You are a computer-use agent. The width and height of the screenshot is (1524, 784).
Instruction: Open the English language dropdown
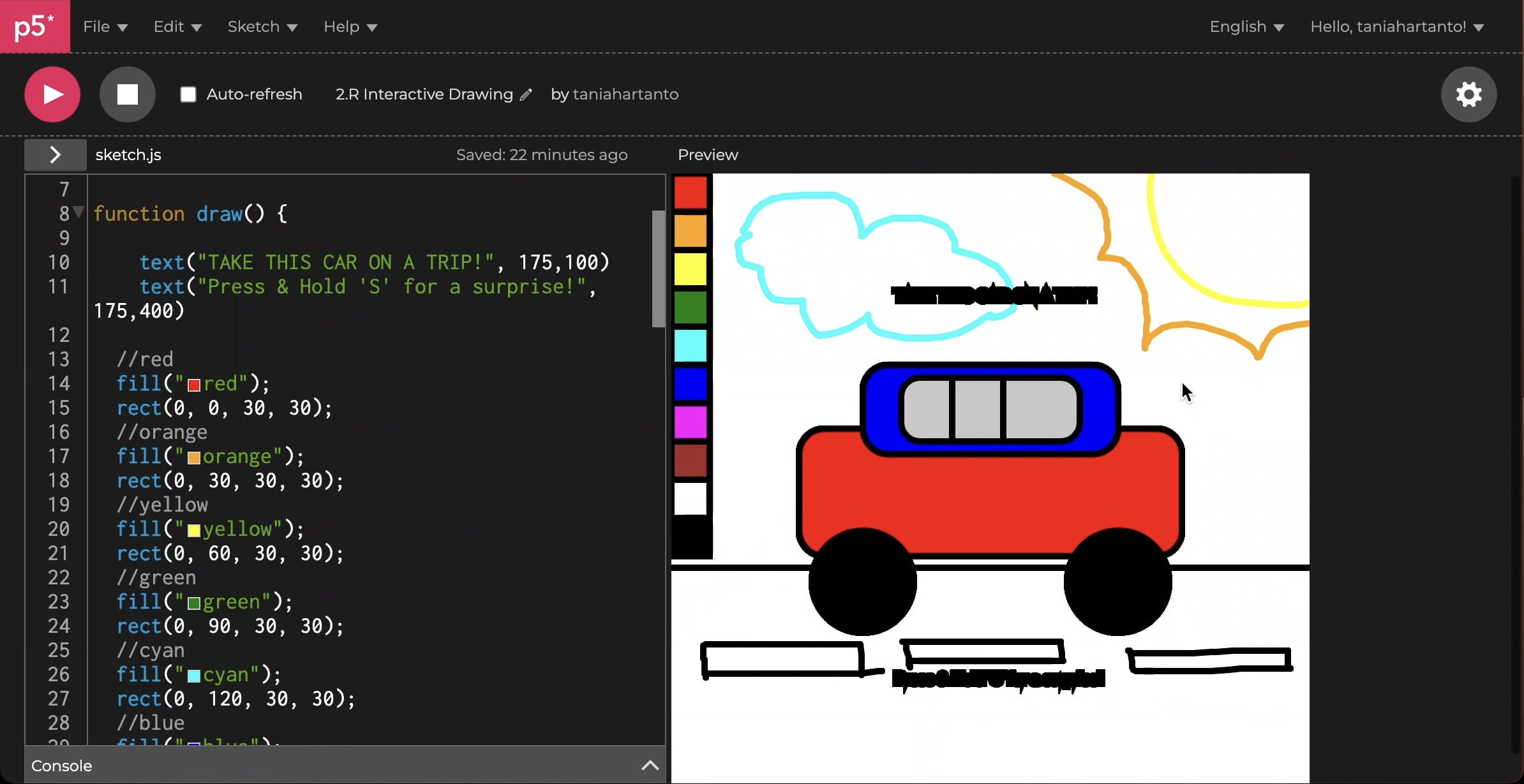[x=1245, y=26]
